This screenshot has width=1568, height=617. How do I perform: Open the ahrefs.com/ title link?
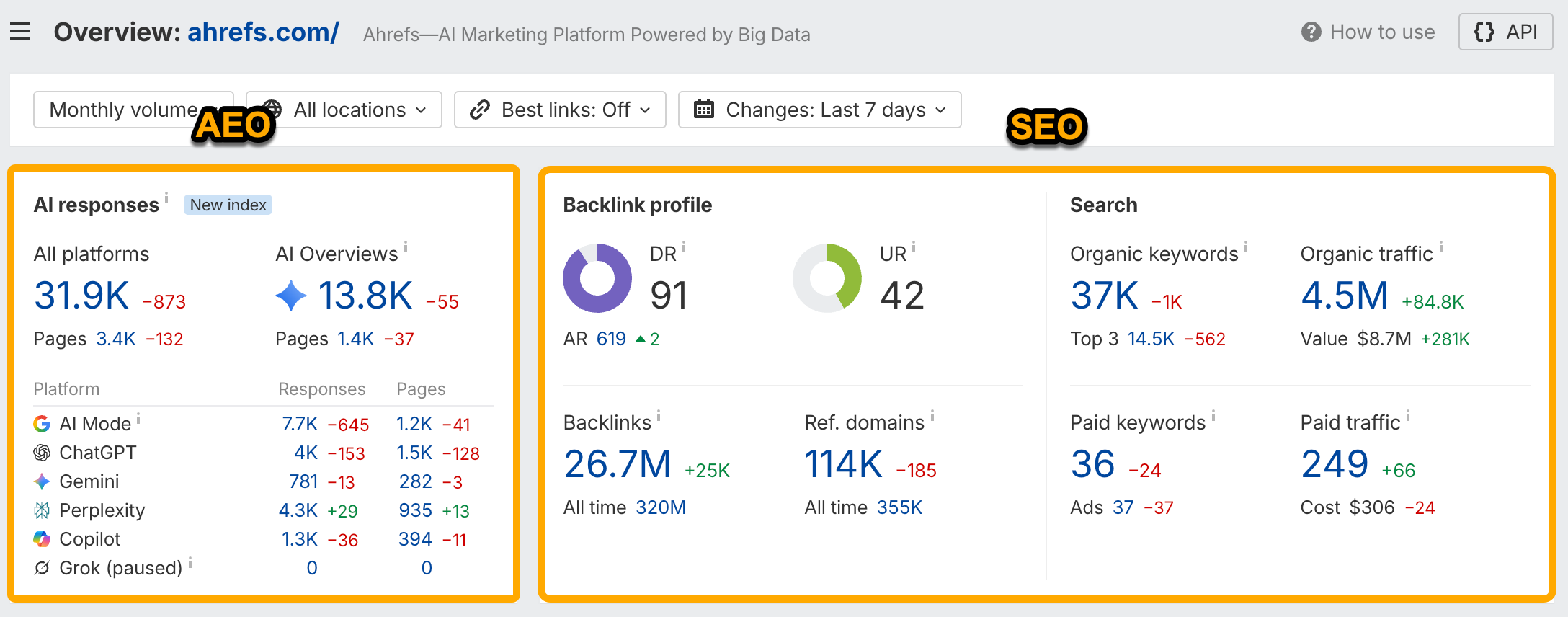[263, 32]
